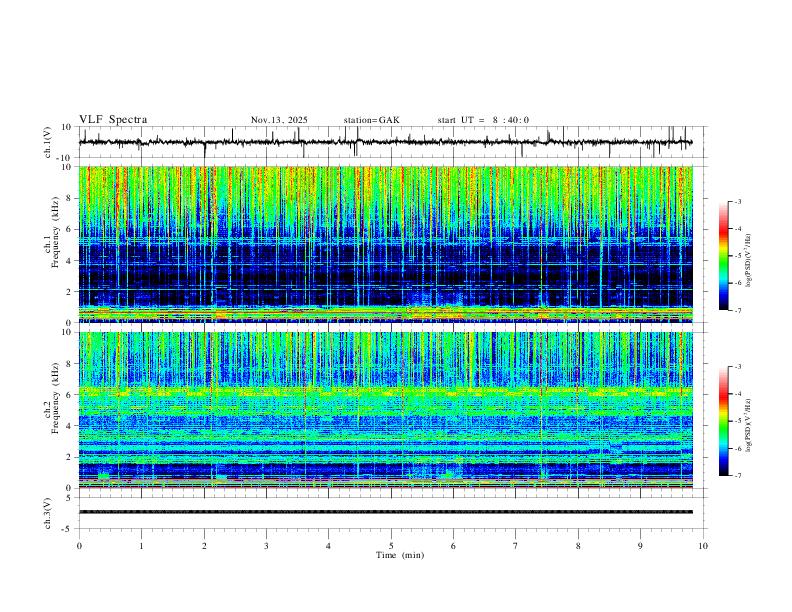
Task: Select the date text "Nov.13, 2025"
Action: tap(279, 120)
